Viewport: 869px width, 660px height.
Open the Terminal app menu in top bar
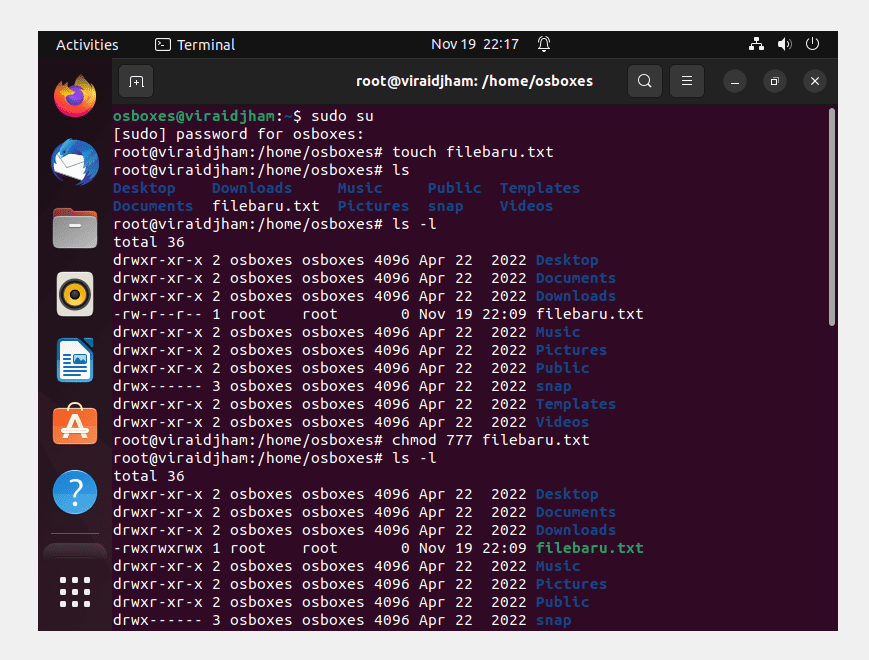click(195, 45)
